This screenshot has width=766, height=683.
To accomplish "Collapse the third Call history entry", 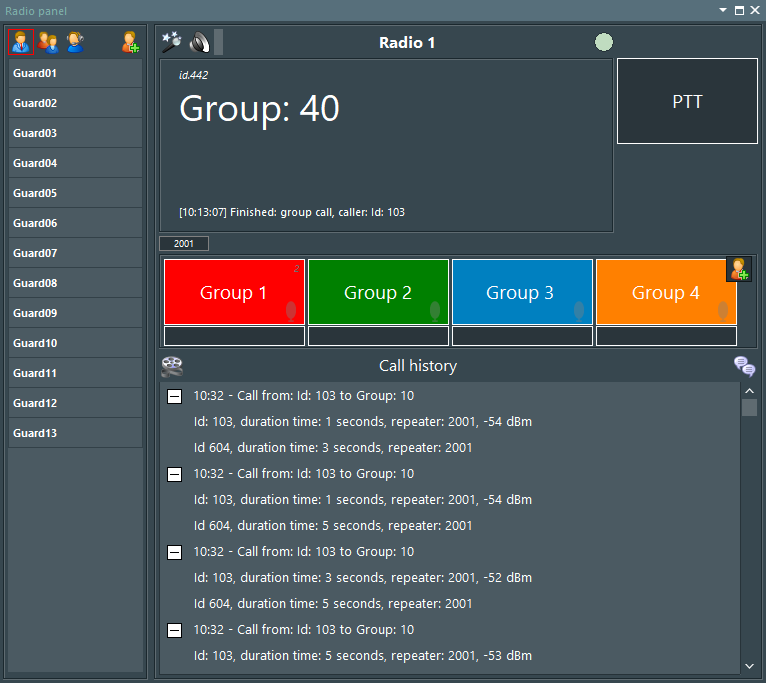I will pyautogui.click(x=175, y=552).
